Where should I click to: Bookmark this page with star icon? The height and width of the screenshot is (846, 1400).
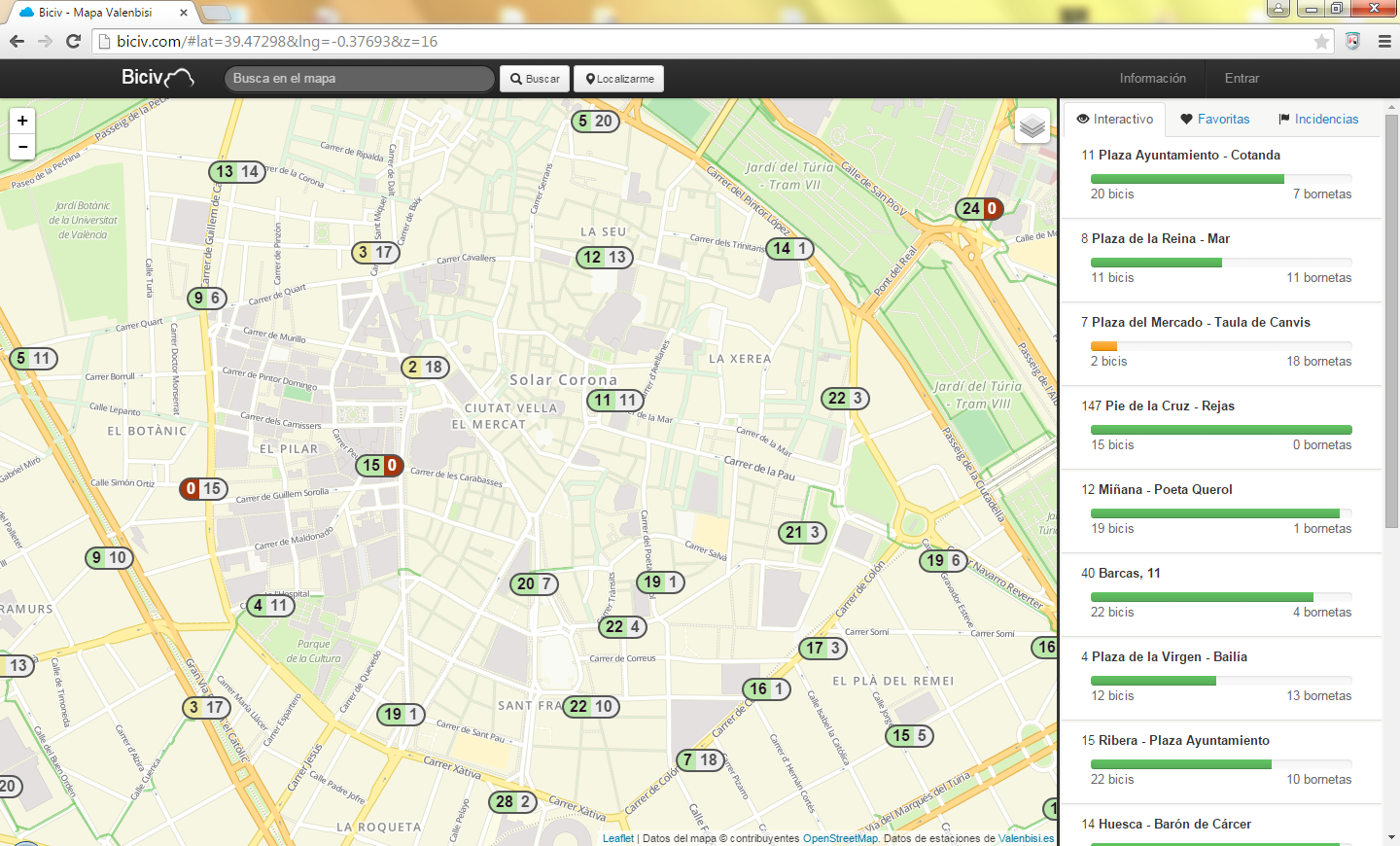(x=1321, y=42)
